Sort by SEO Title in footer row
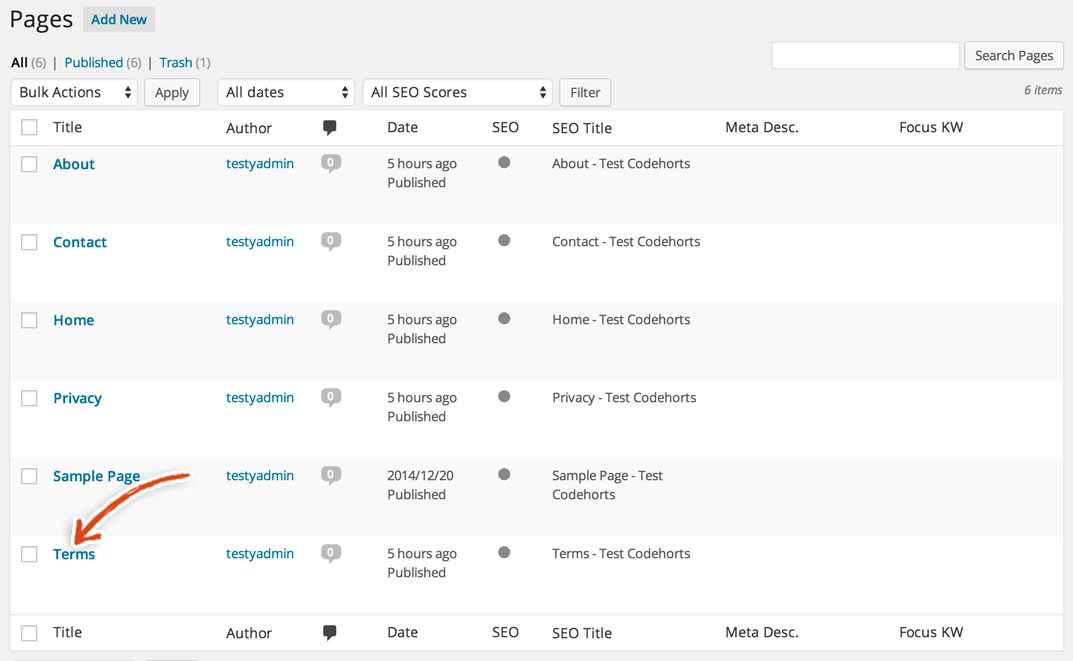The height and width of the screenshot is (661, 1073). point(582,633)
